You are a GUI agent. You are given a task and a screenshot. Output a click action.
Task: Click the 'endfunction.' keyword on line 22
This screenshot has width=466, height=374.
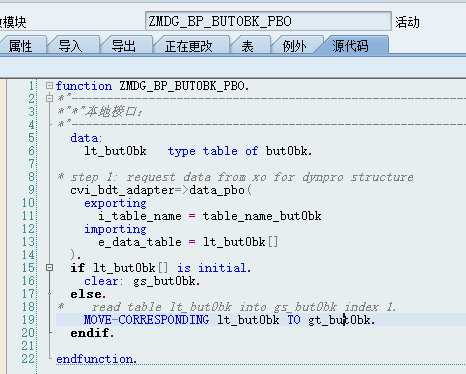pos(96,359)
